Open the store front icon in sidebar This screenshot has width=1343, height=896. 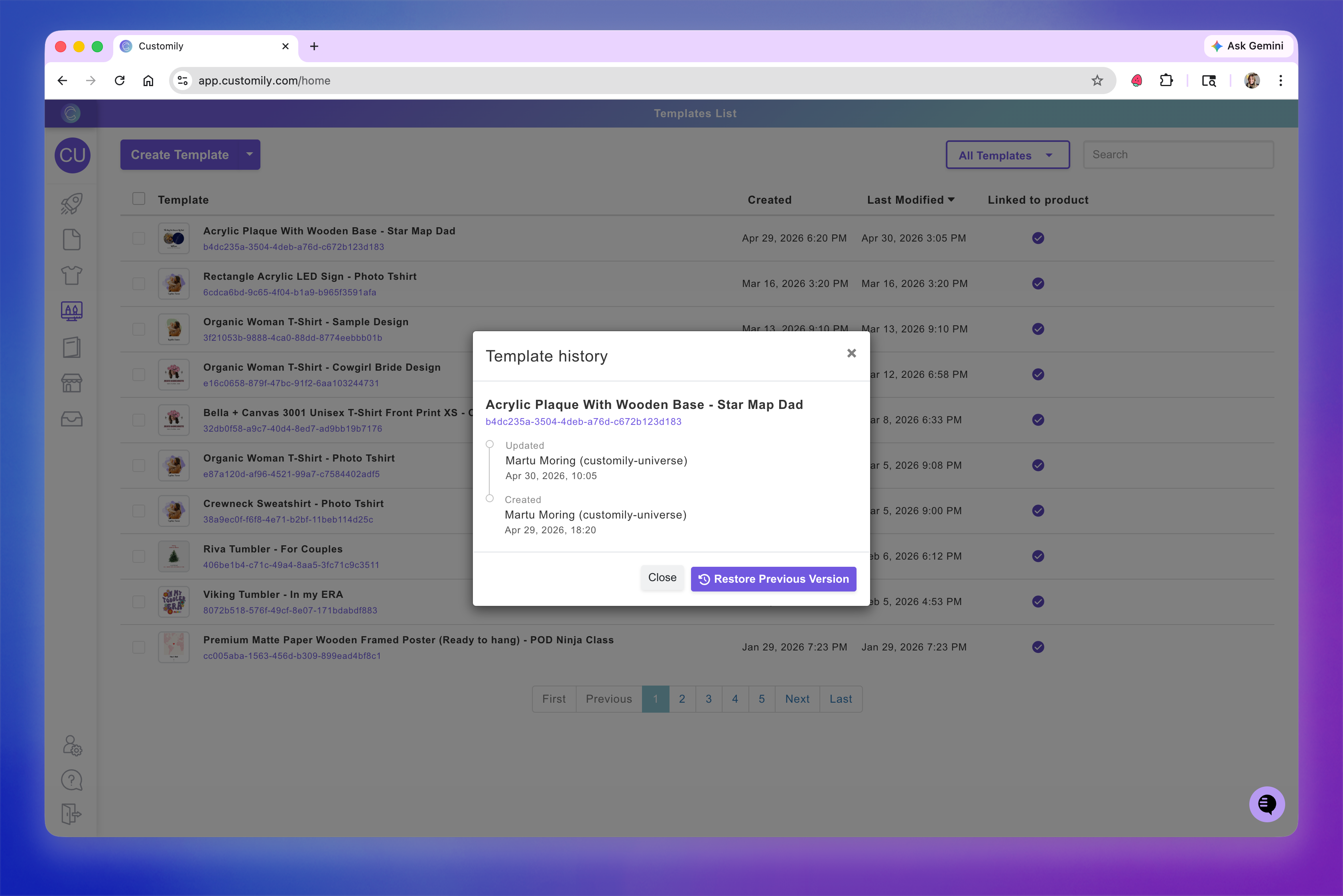point(71,383)
